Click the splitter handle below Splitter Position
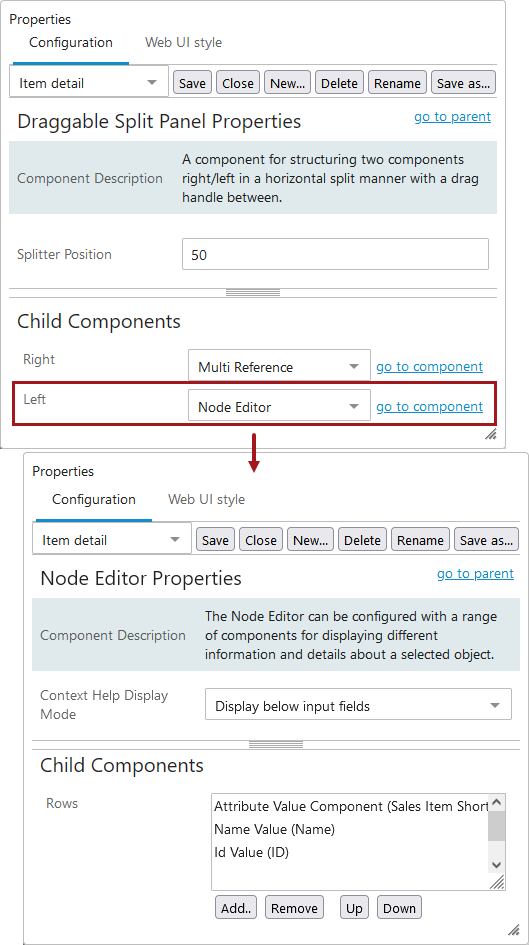The image size is (529, 945). click(253, 293)
